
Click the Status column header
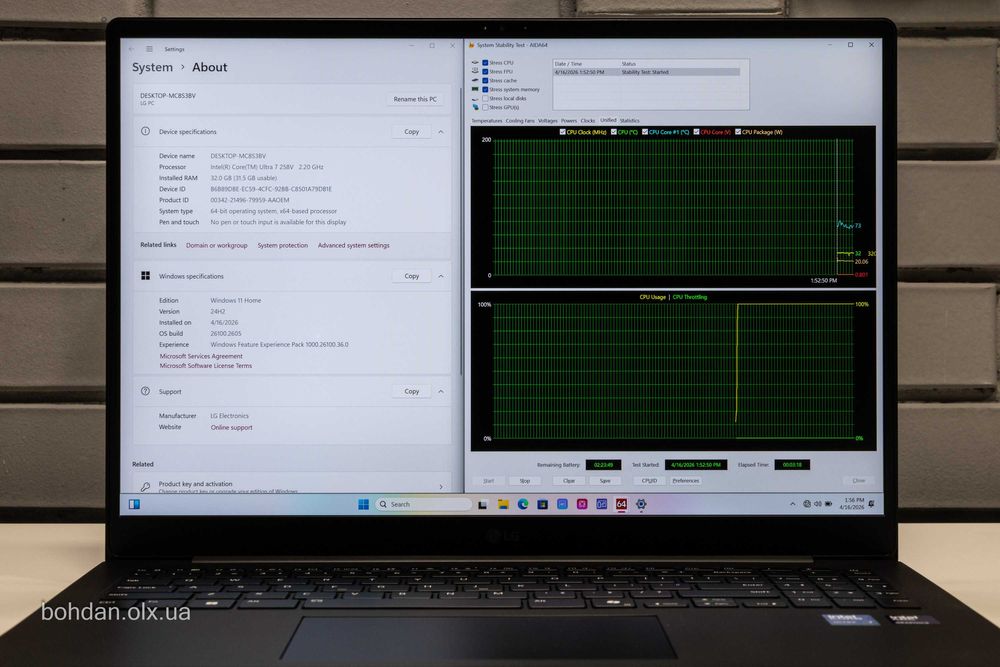680,64
